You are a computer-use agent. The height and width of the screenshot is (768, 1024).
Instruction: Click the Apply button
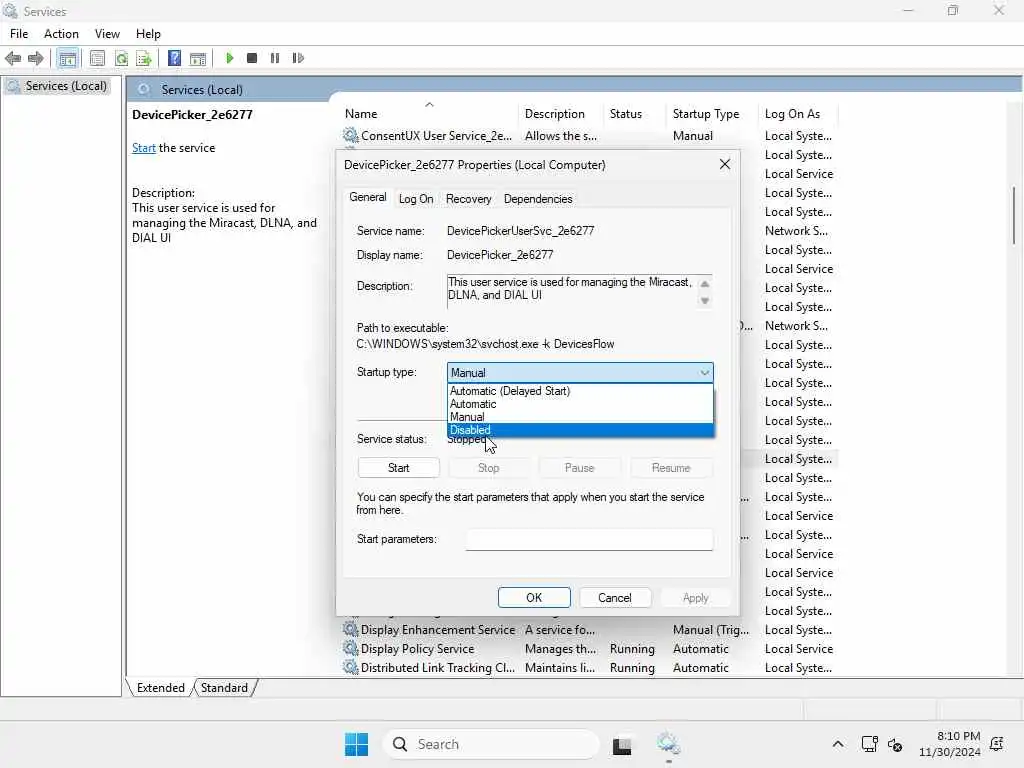pyautogui.click(x=696, y=598)
